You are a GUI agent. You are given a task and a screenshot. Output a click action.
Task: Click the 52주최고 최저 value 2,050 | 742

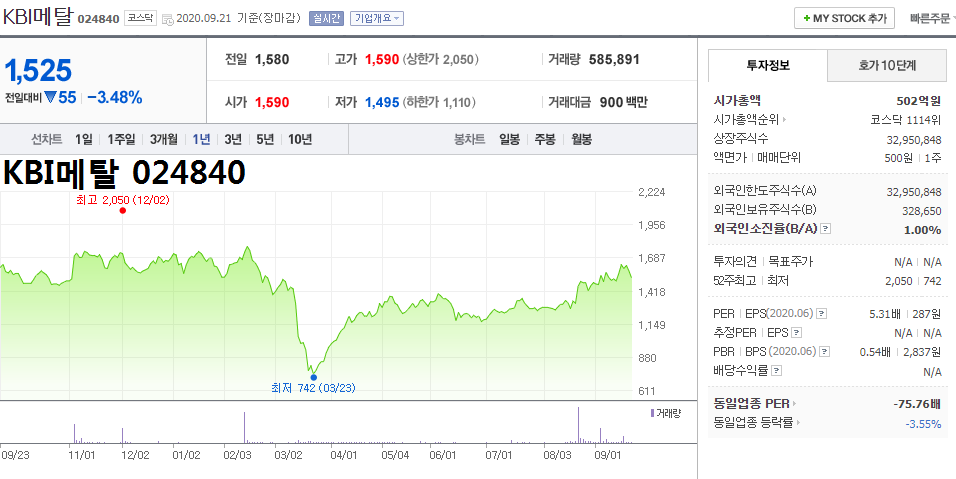pyautogui.click(x=913, y=281)
